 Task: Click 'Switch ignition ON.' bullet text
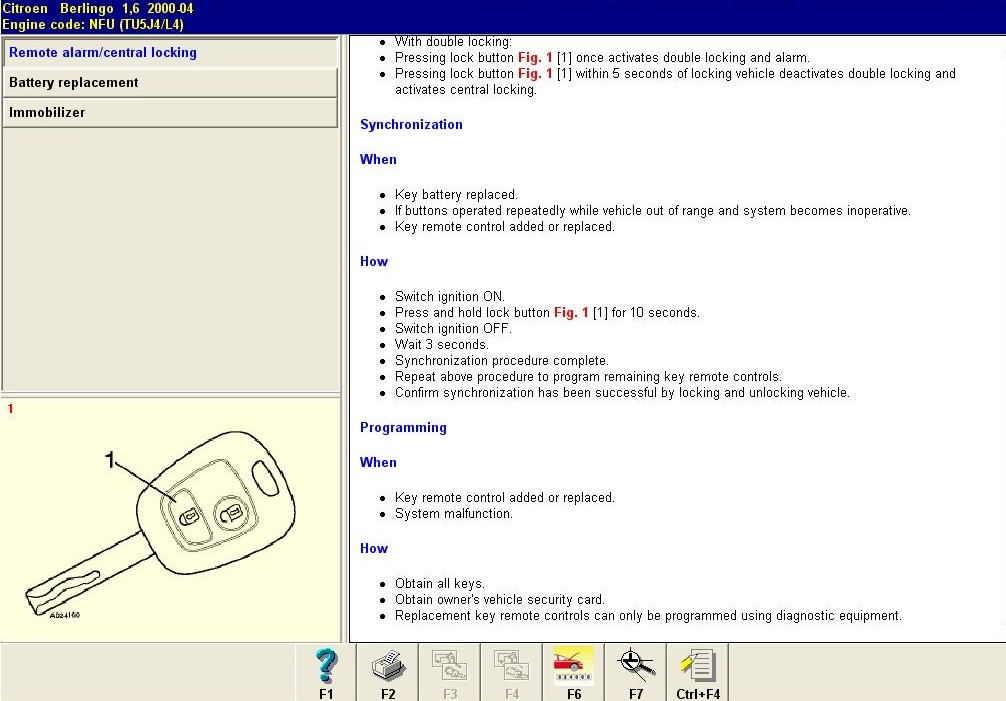[450, 297]
